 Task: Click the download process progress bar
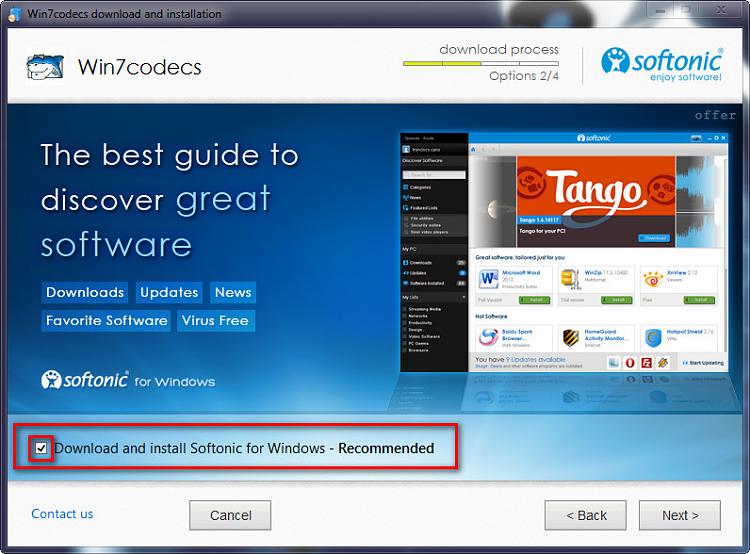(x=481, y=63)
